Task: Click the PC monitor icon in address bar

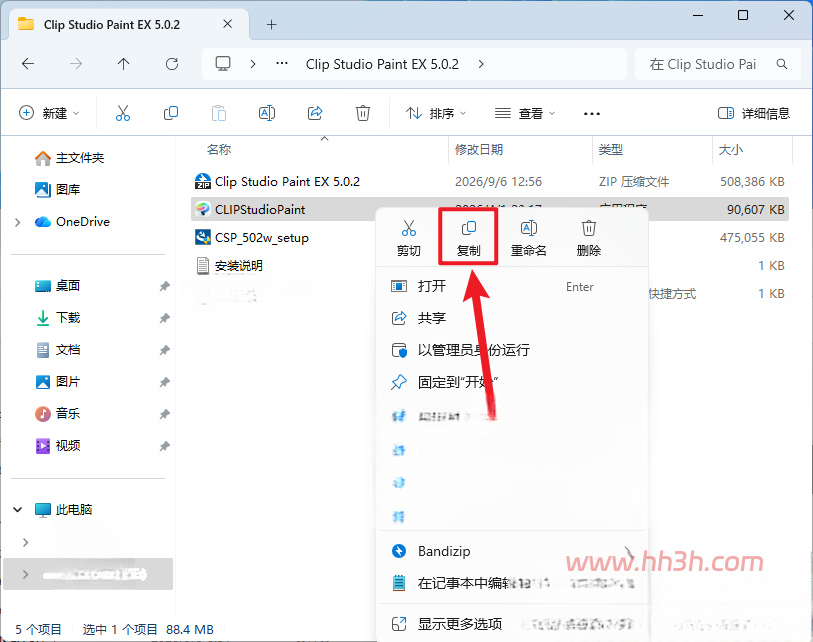Action: 223,64
